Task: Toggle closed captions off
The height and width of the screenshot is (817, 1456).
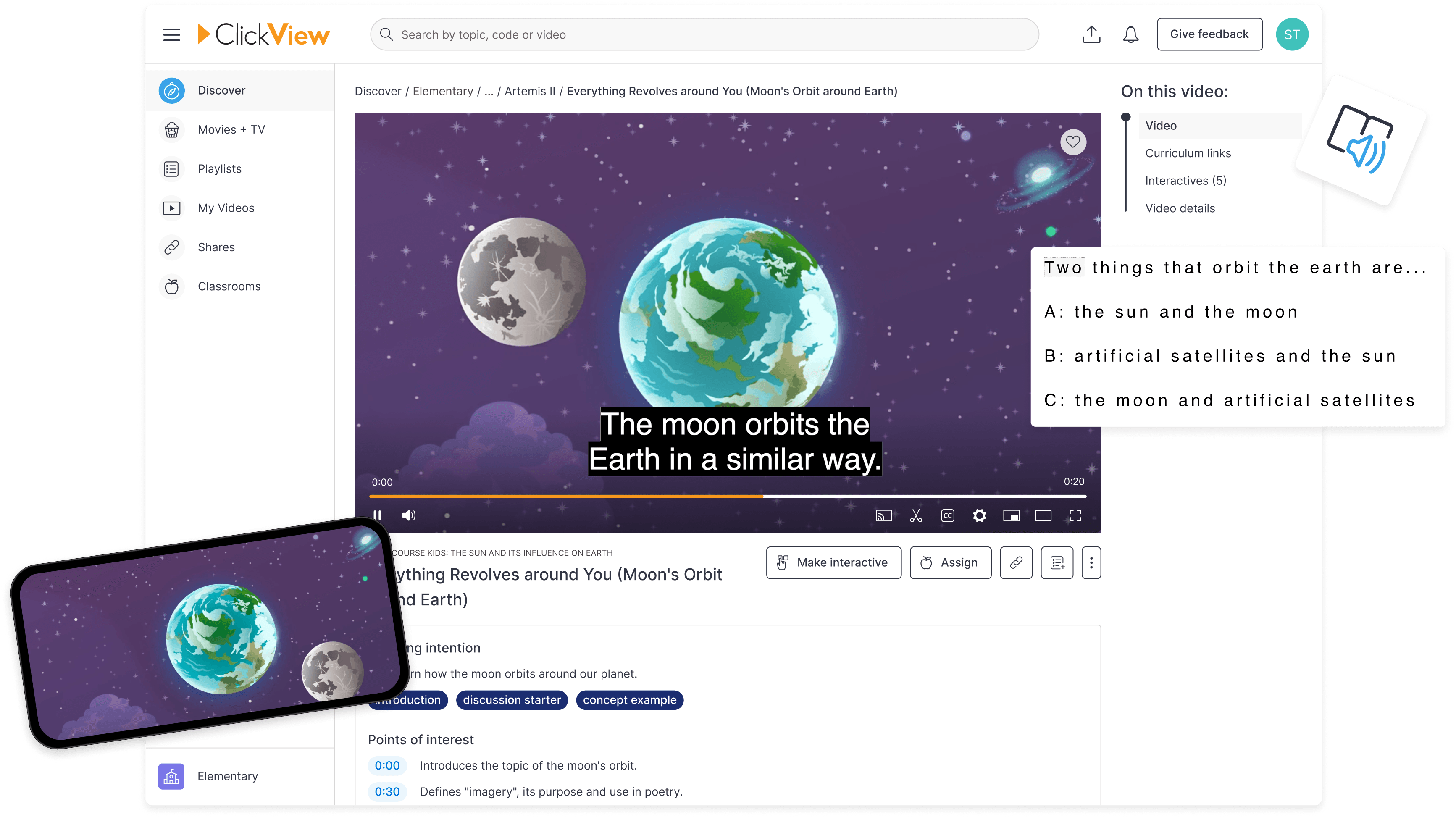Action: (x=947, y=515)
